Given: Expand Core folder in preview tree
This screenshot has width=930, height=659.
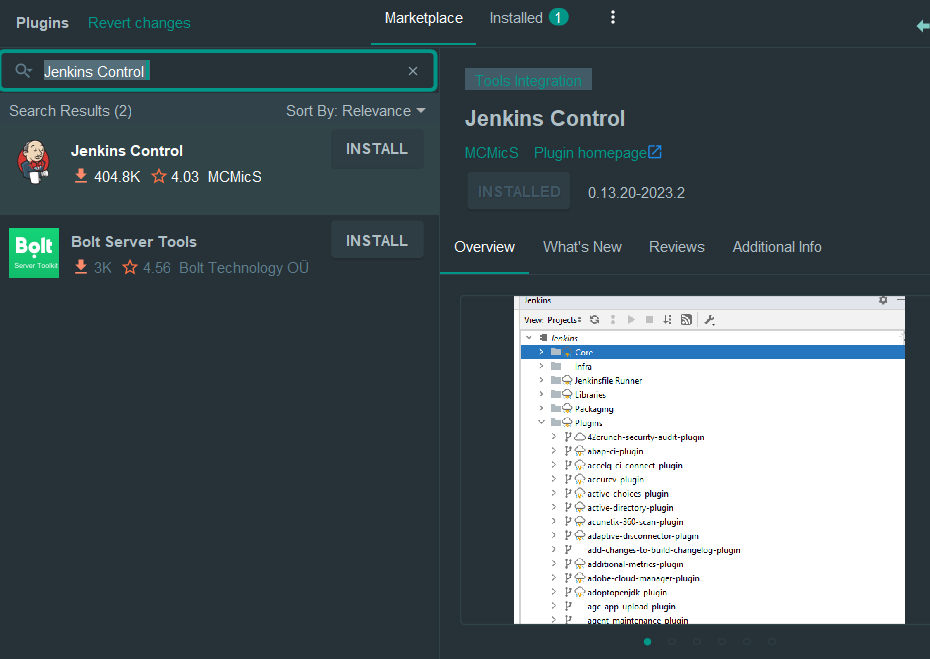Looking at the screenshot, I should coord(541,352).
